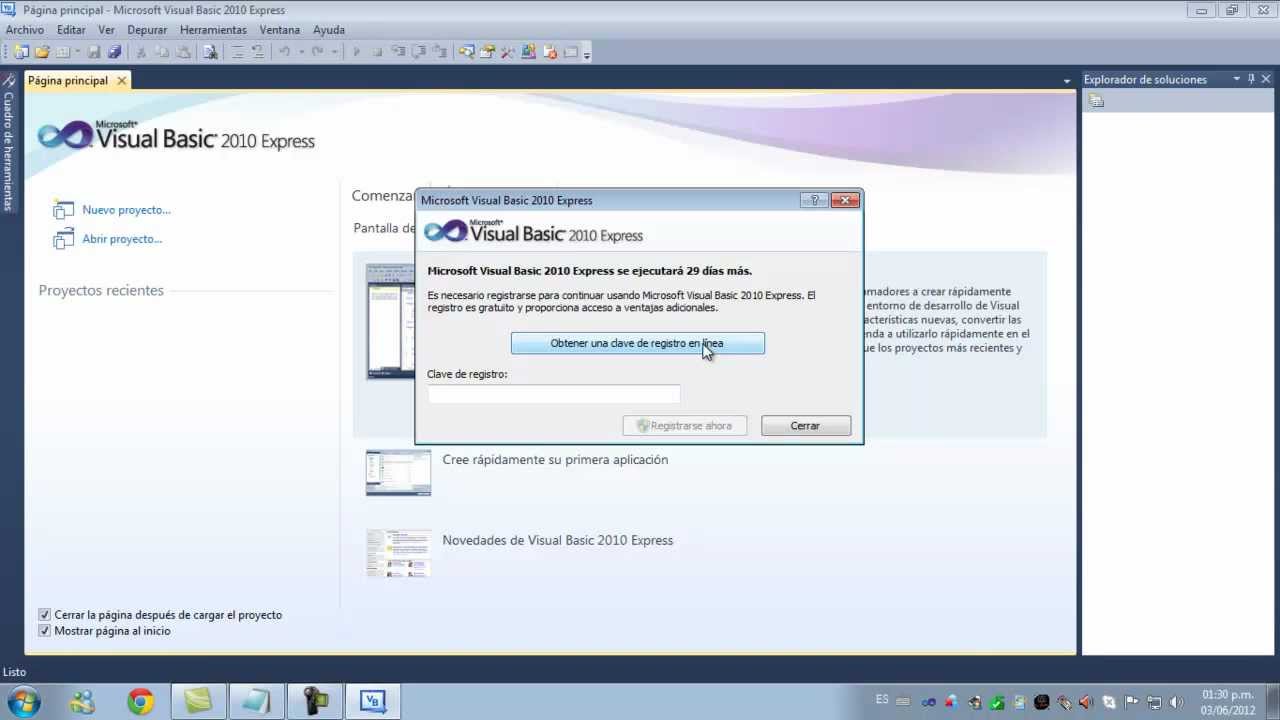Click the thumbnail beside 'Novedades de Visual Basic'
1280x720 pixels.
click(x=398, y=553)
